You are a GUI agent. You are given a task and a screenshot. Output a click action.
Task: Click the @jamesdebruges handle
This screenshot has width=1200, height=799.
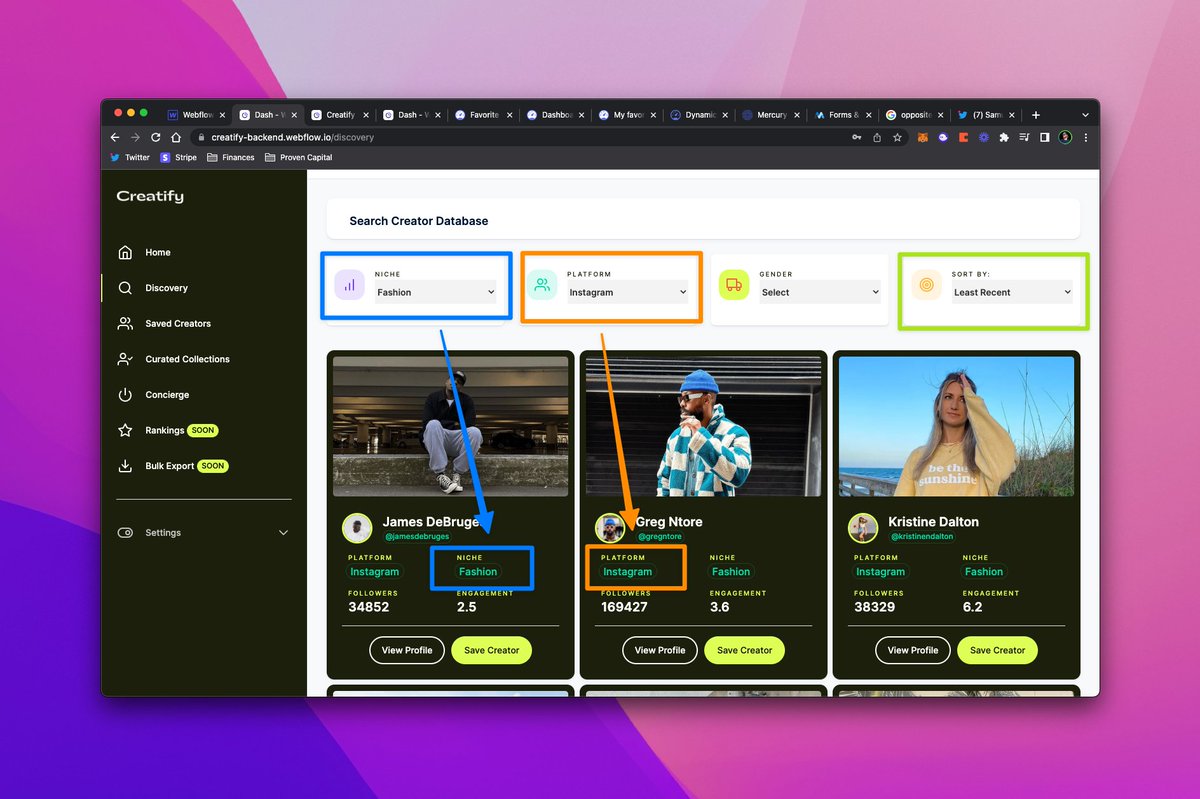416,537
